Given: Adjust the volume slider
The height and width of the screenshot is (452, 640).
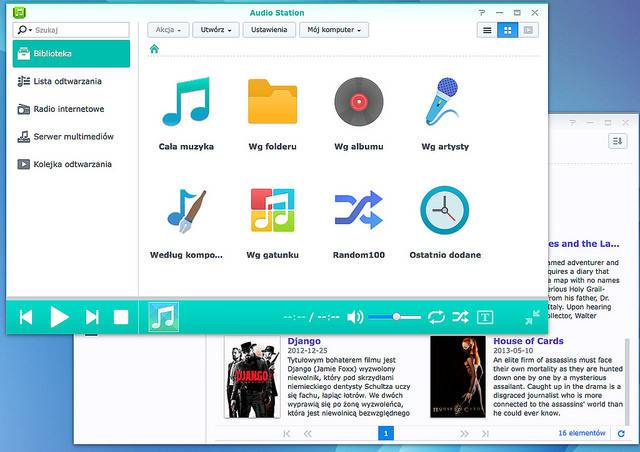Looking at the screenshot, I should (x=394, y=317).
